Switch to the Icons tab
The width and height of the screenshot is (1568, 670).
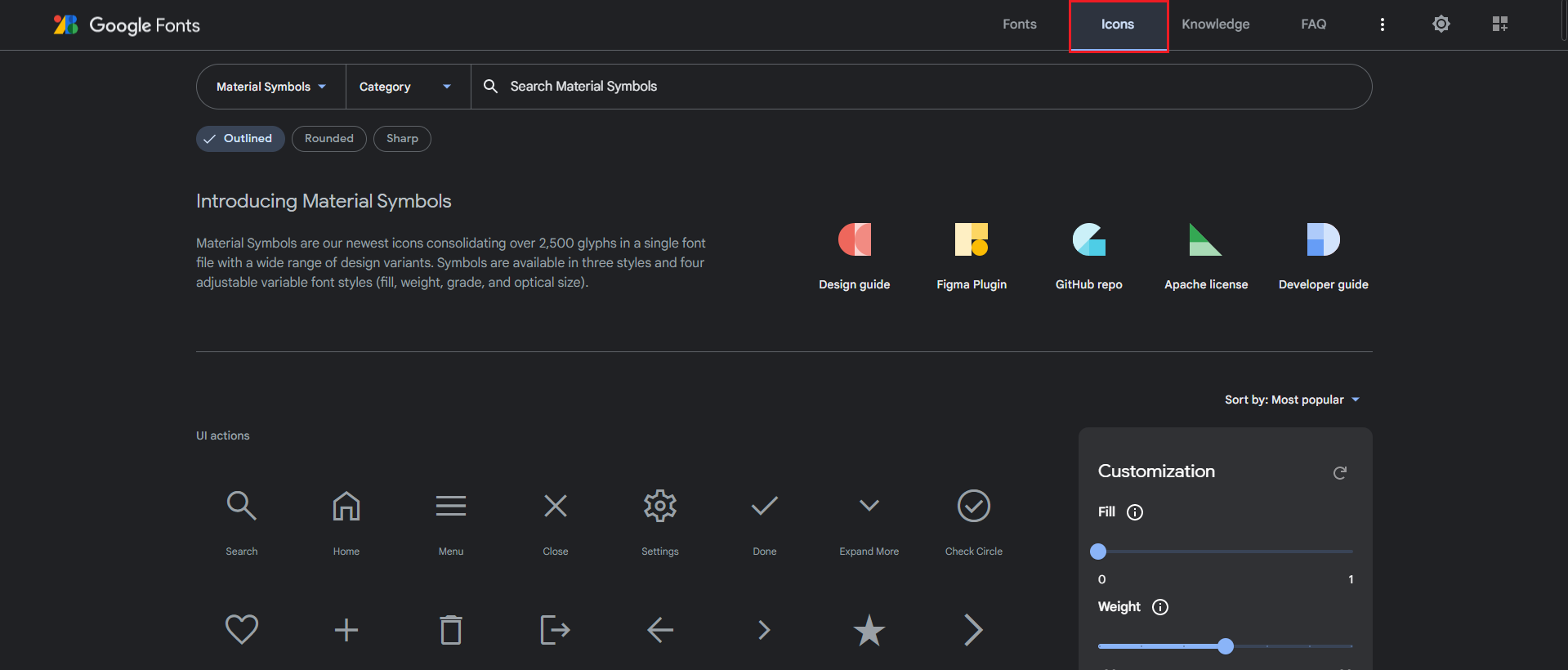[x=1118, y=25]
